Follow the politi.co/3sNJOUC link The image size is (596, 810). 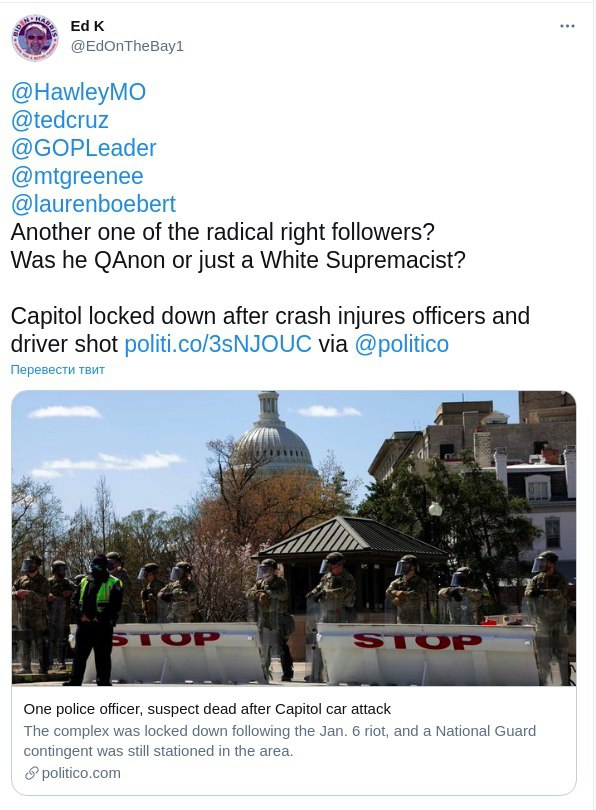(218, 344)
